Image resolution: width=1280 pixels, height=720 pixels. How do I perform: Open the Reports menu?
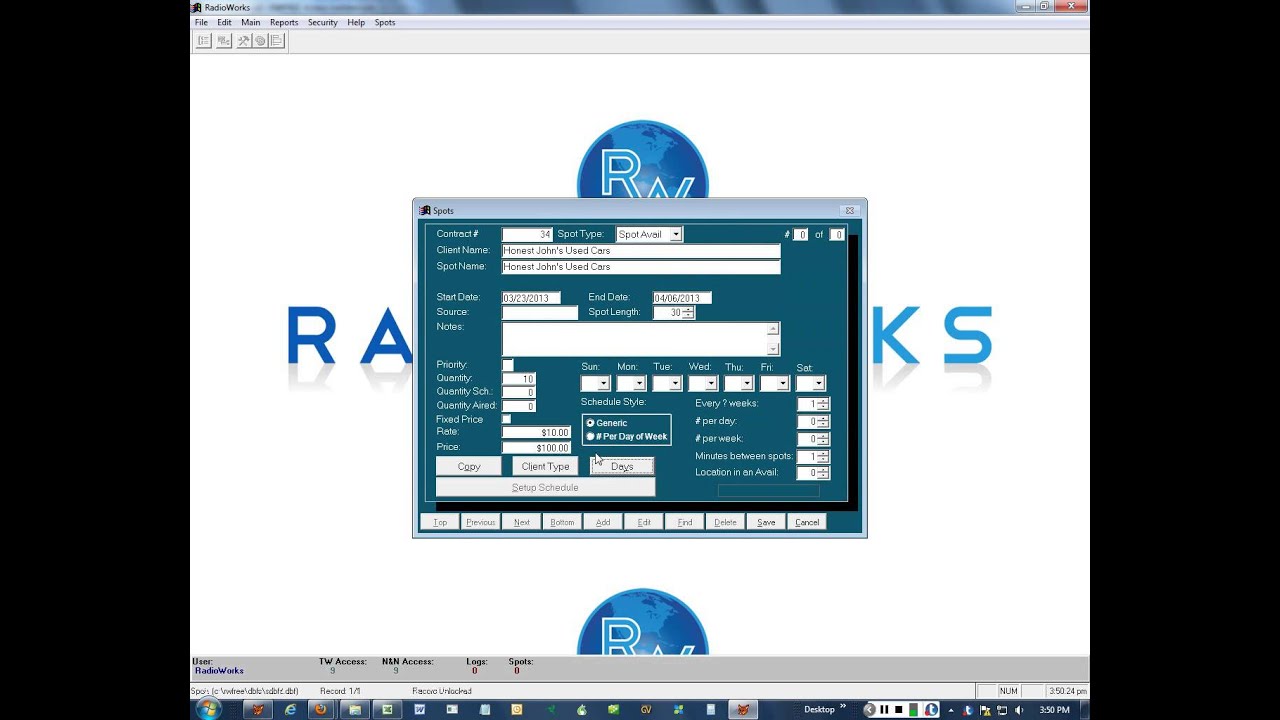coord(284,22)
